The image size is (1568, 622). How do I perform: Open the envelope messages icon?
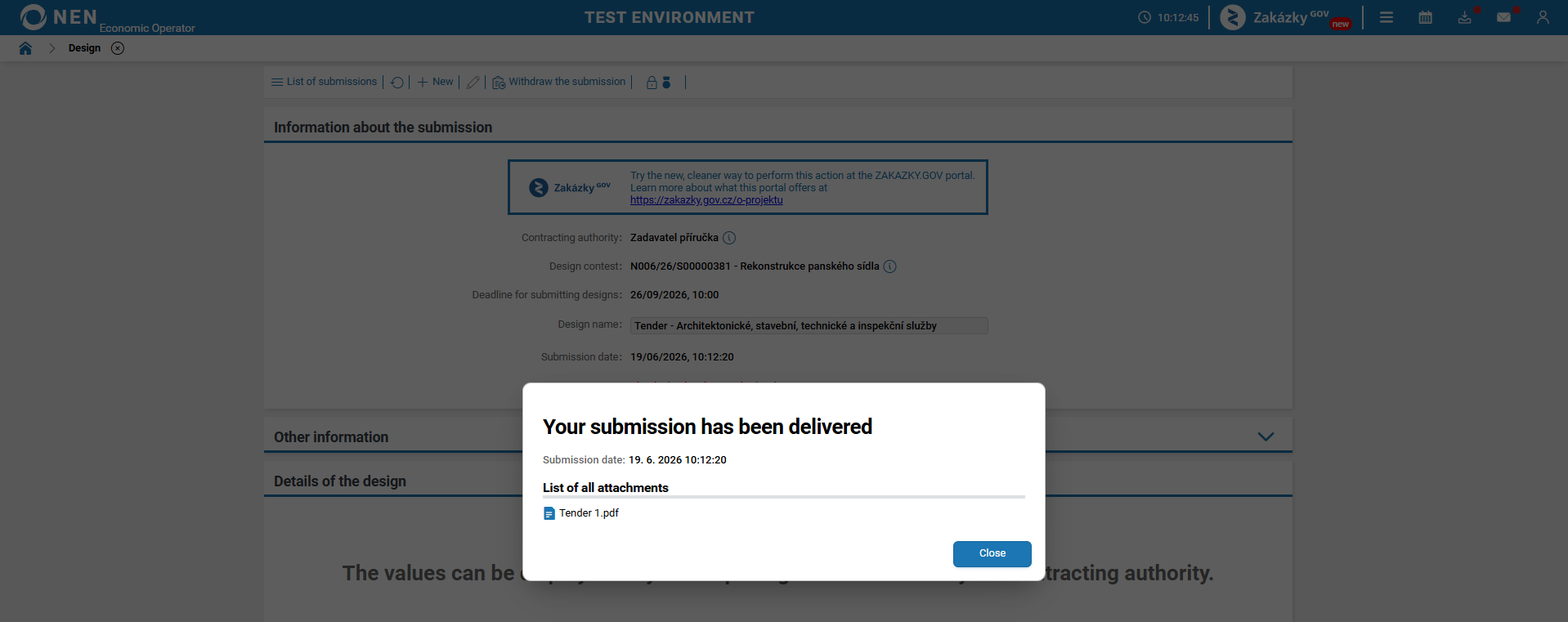(x=1504, y=17)
